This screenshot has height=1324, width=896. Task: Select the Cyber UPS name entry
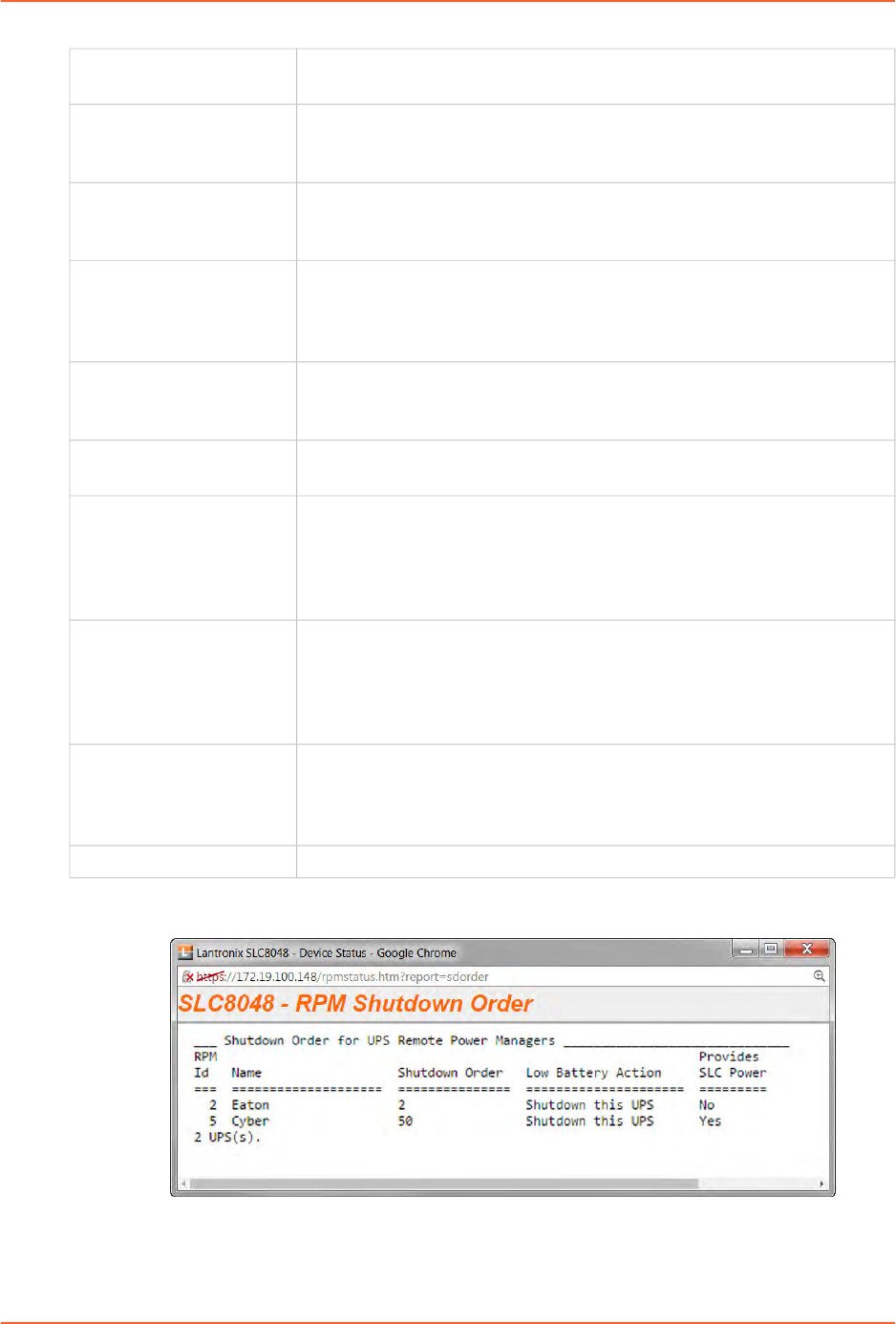point(250,1121)
